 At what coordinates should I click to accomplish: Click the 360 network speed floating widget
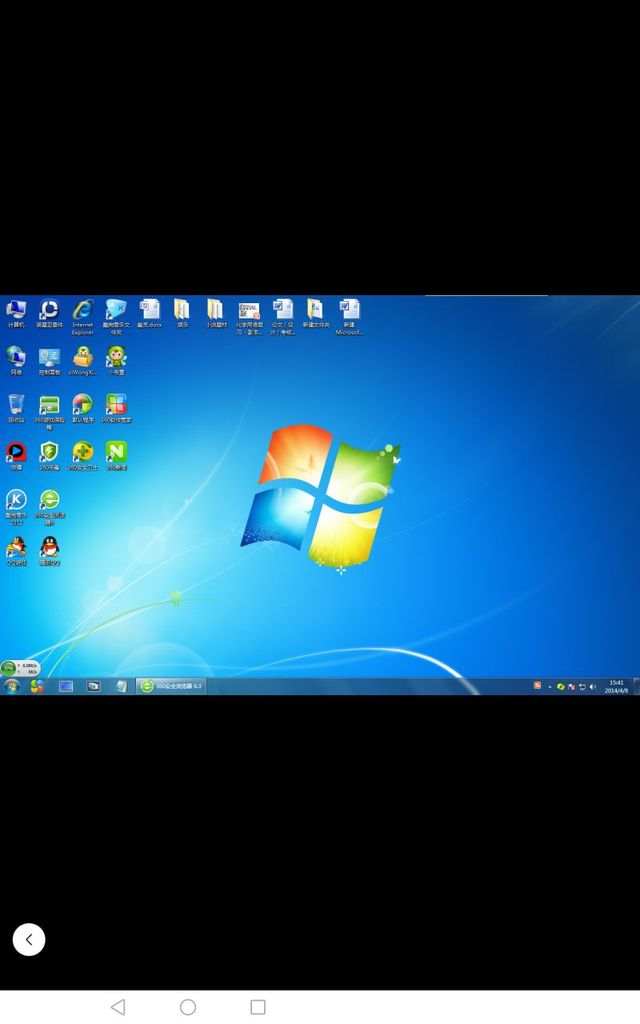tap(20, 667)
